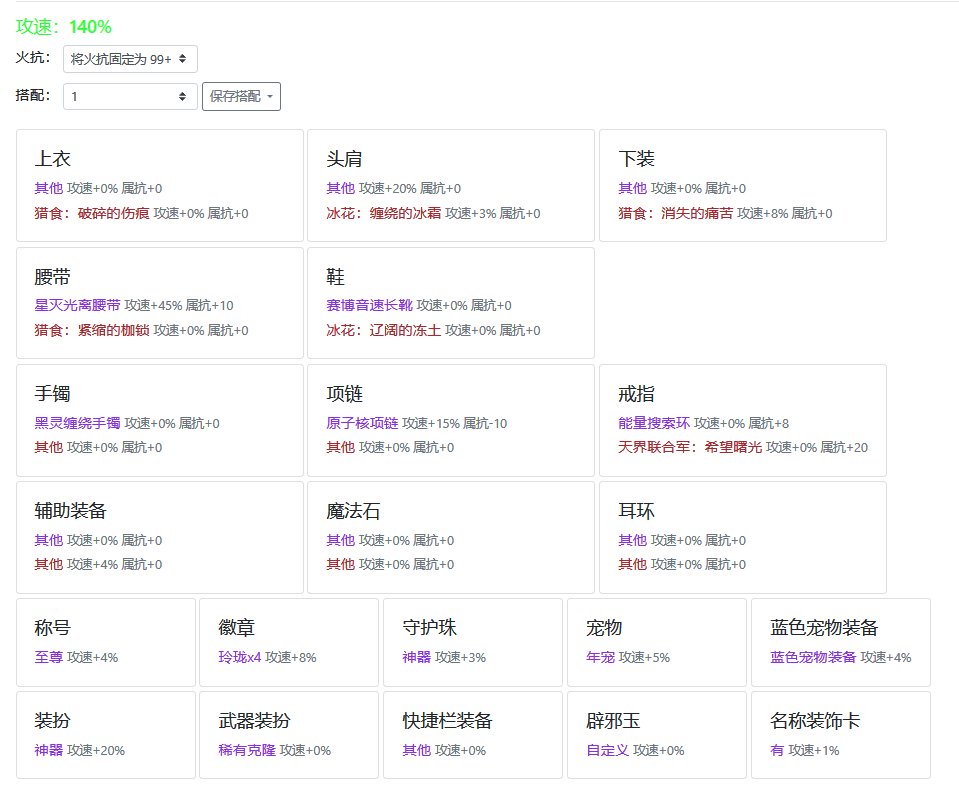Click the 保存搭配 dropdown button
The width and height of the screenshot is (959, 796).
coord(241,96)
